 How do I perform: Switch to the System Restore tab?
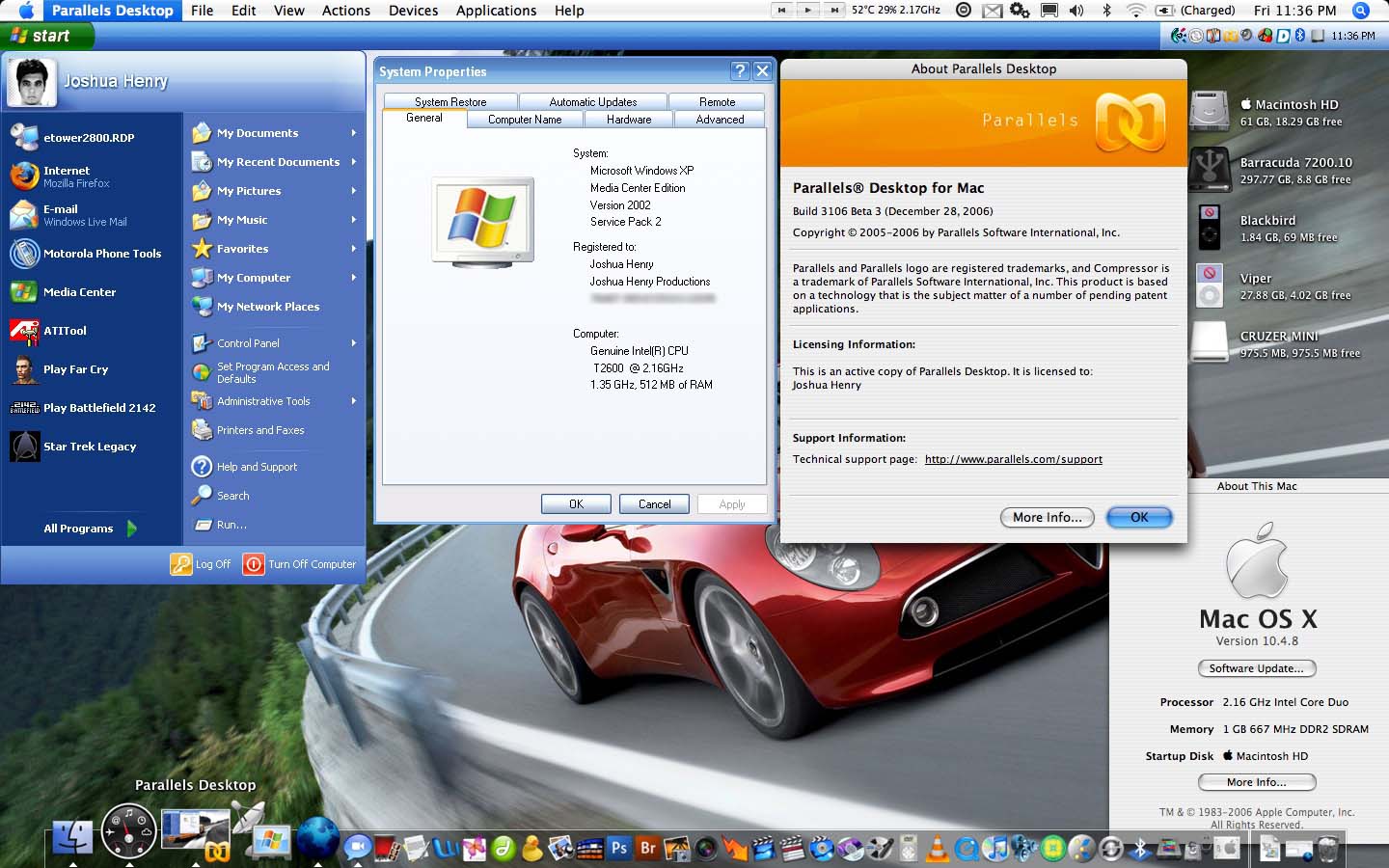[450, 101]
